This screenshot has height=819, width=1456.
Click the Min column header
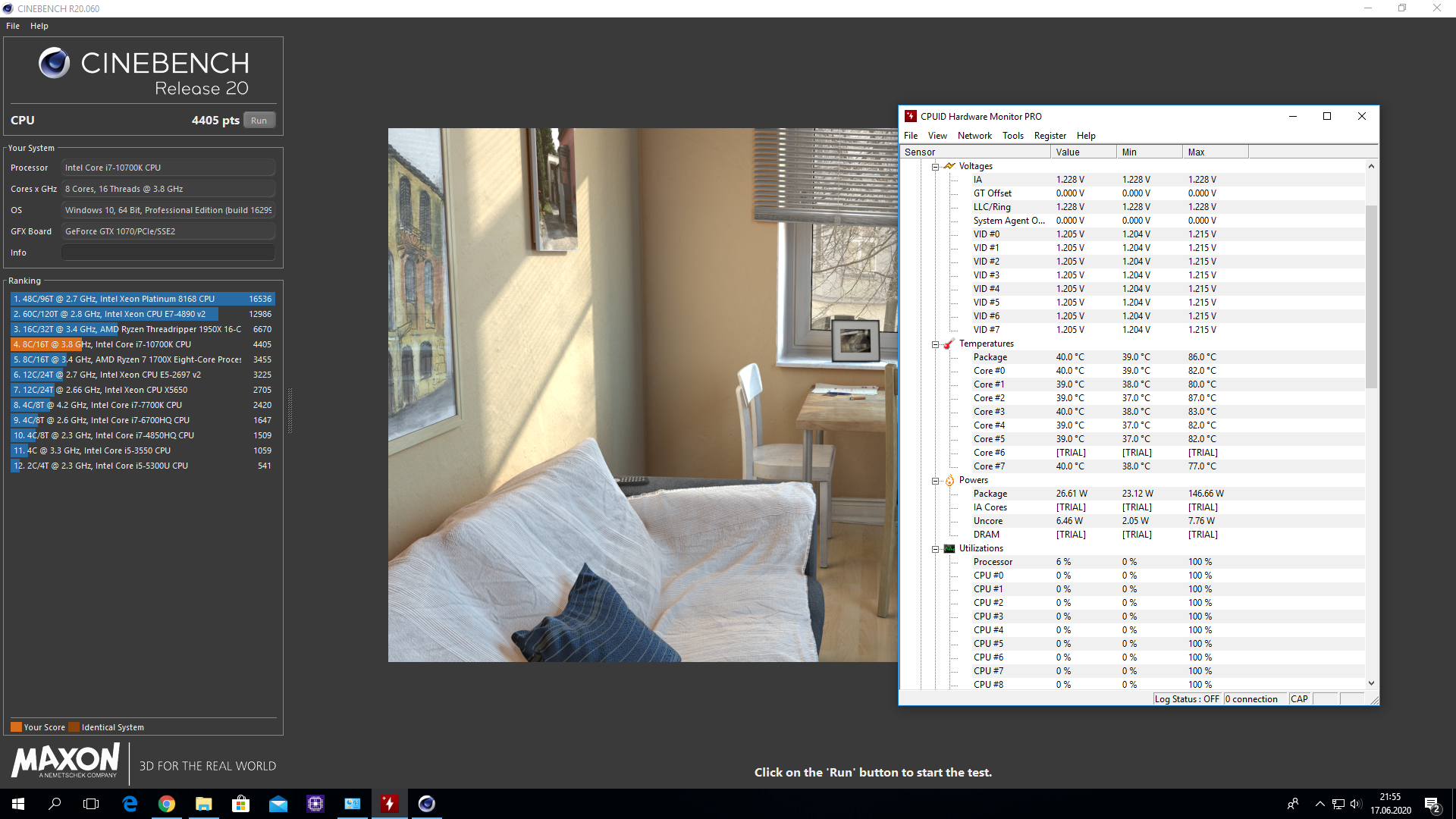coord(1150,152)
